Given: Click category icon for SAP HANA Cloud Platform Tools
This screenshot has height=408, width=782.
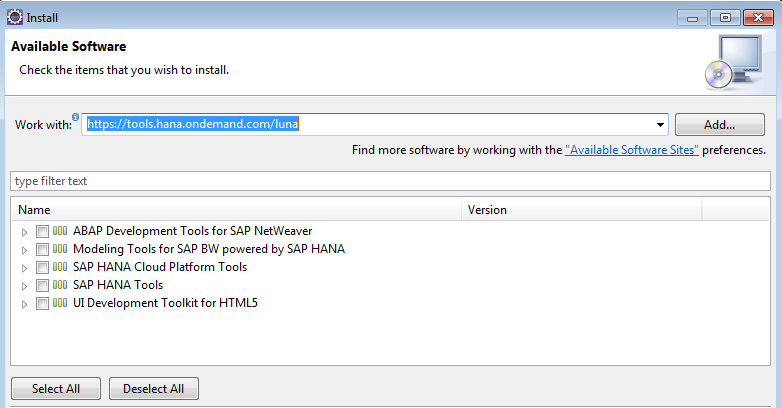Looking at the screenshot, I should click(60, 267).
